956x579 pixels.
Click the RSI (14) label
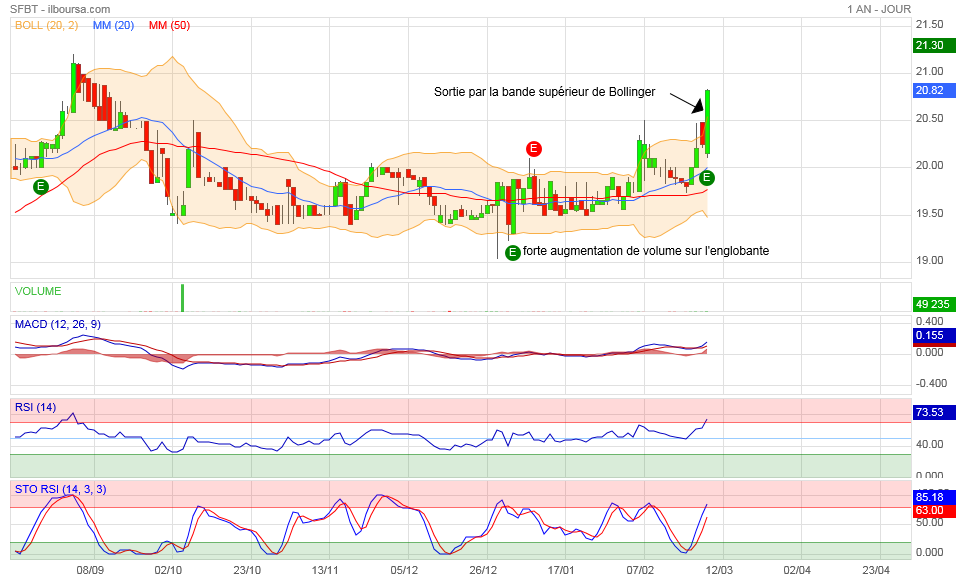pyautogui.click(x=35, y=407)
